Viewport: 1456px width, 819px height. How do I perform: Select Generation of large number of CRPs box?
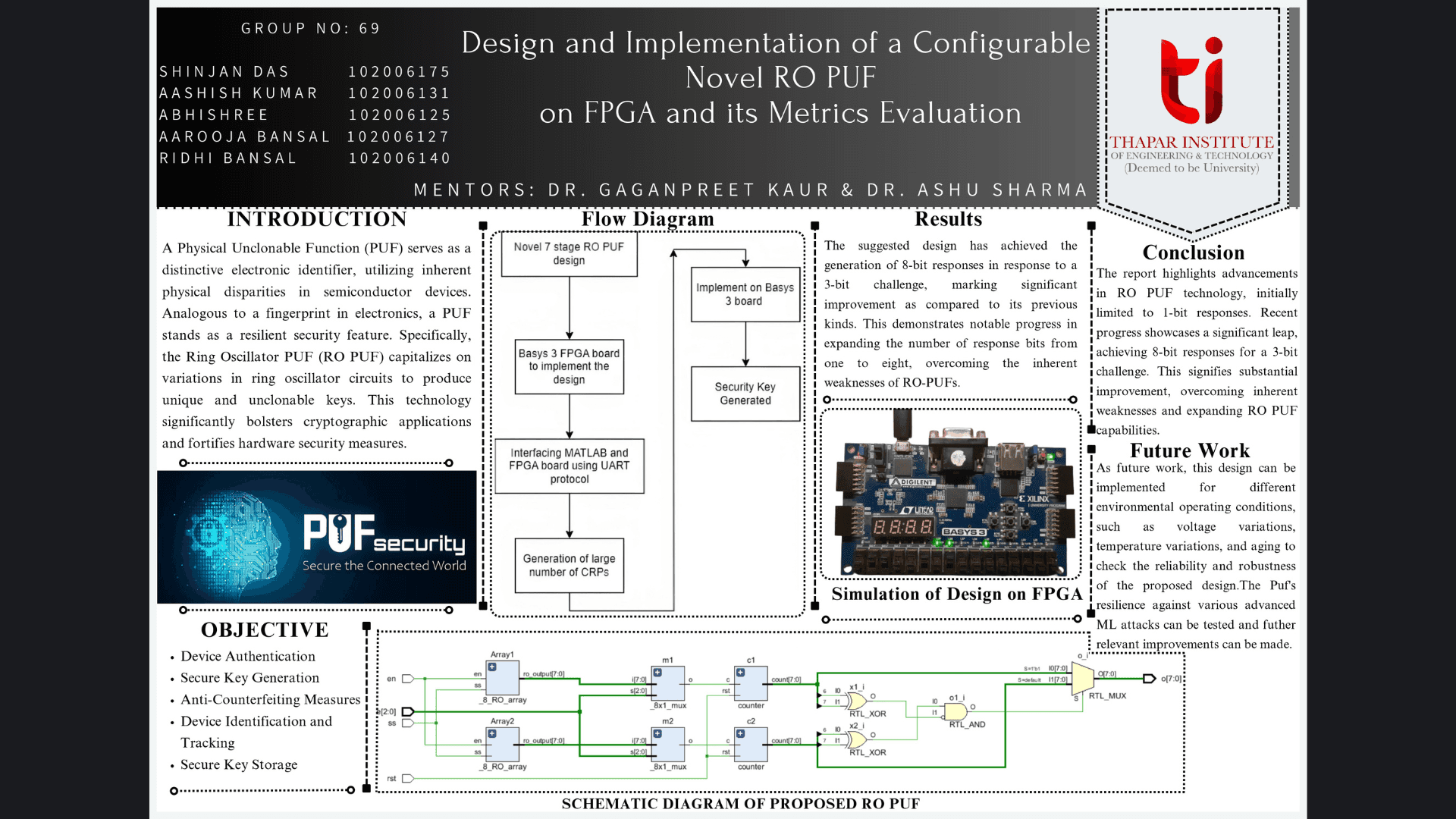[x=569, y=566]
